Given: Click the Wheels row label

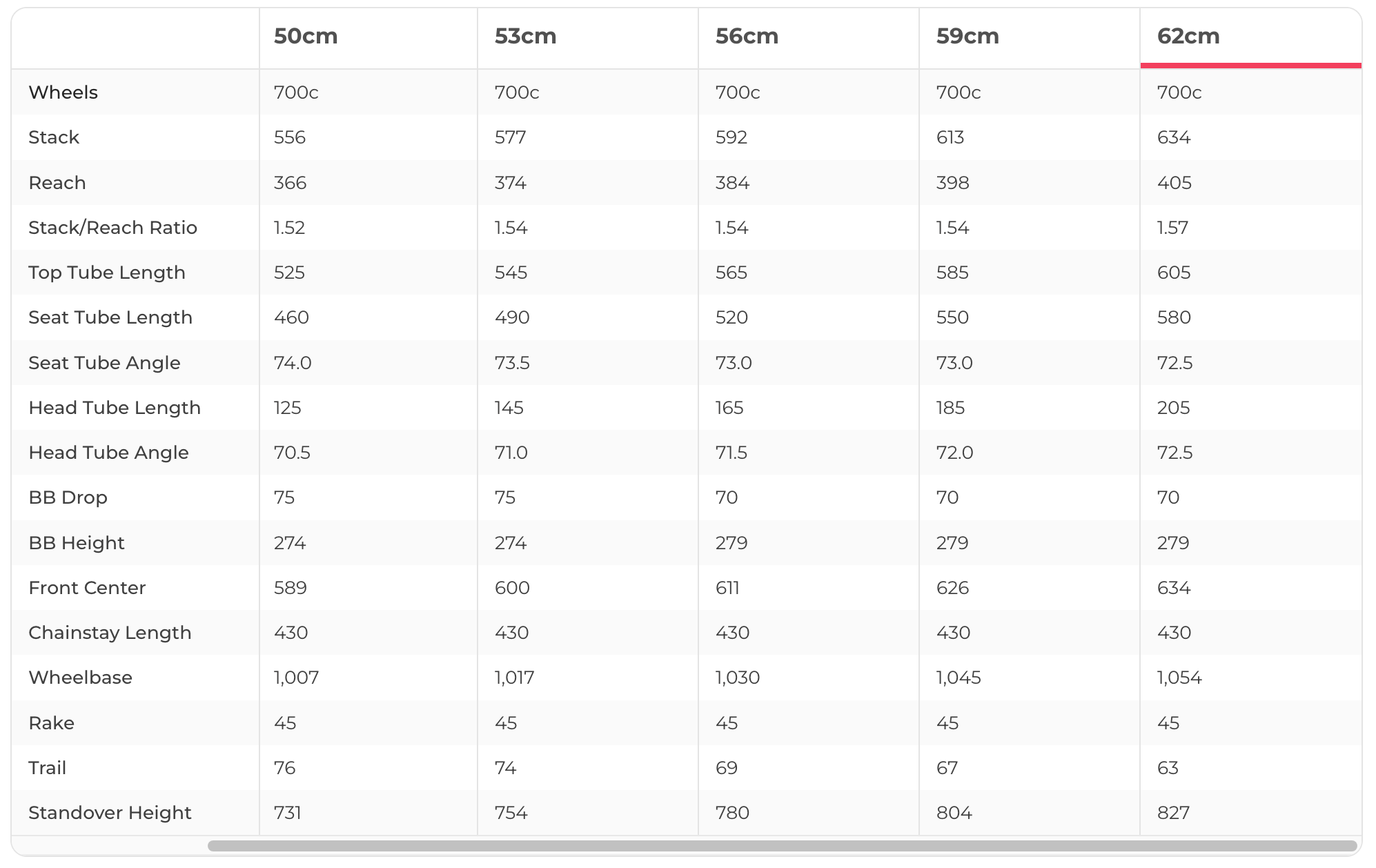Looking at the screenshot, I should tap(63, 92).
